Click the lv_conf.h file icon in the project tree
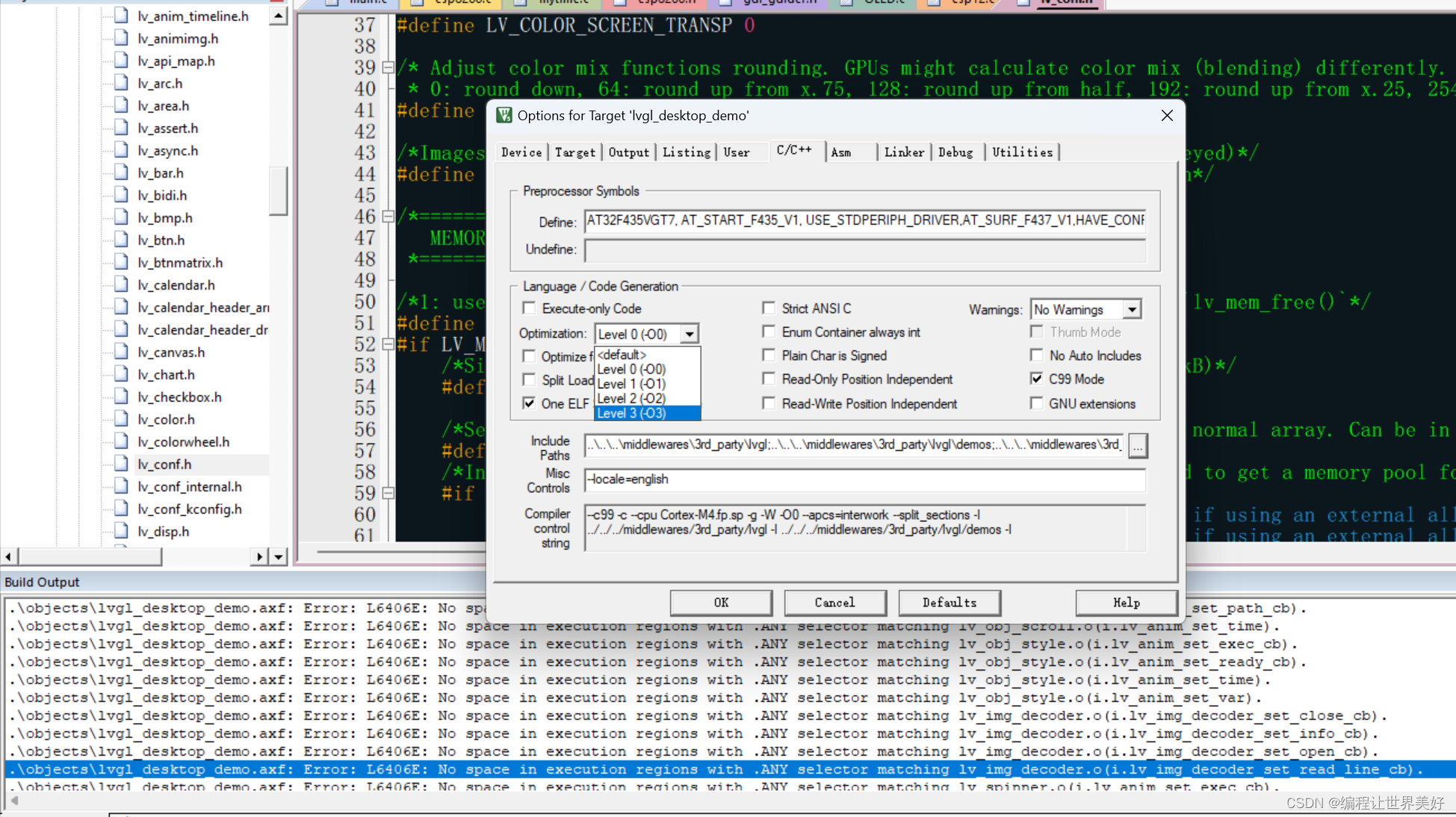 coord(121,464)
